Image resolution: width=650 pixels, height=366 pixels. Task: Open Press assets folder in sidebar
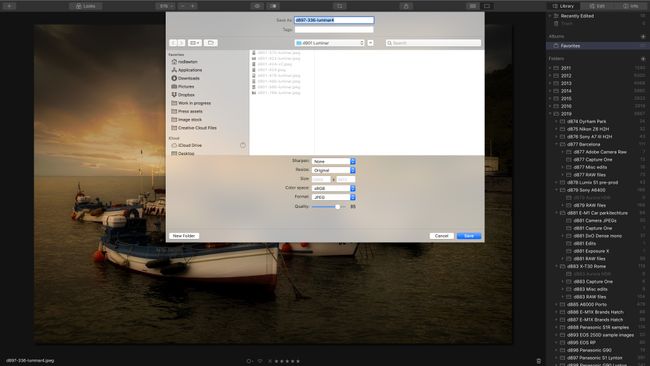click(187, 111)
